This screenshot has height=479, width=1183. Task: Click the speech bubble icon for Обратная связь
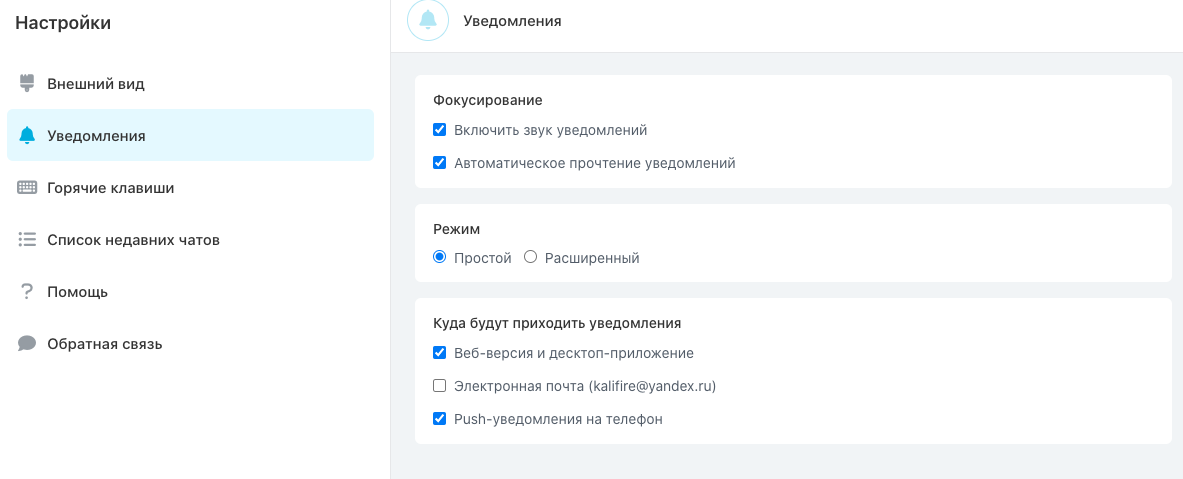click(27, 343)
